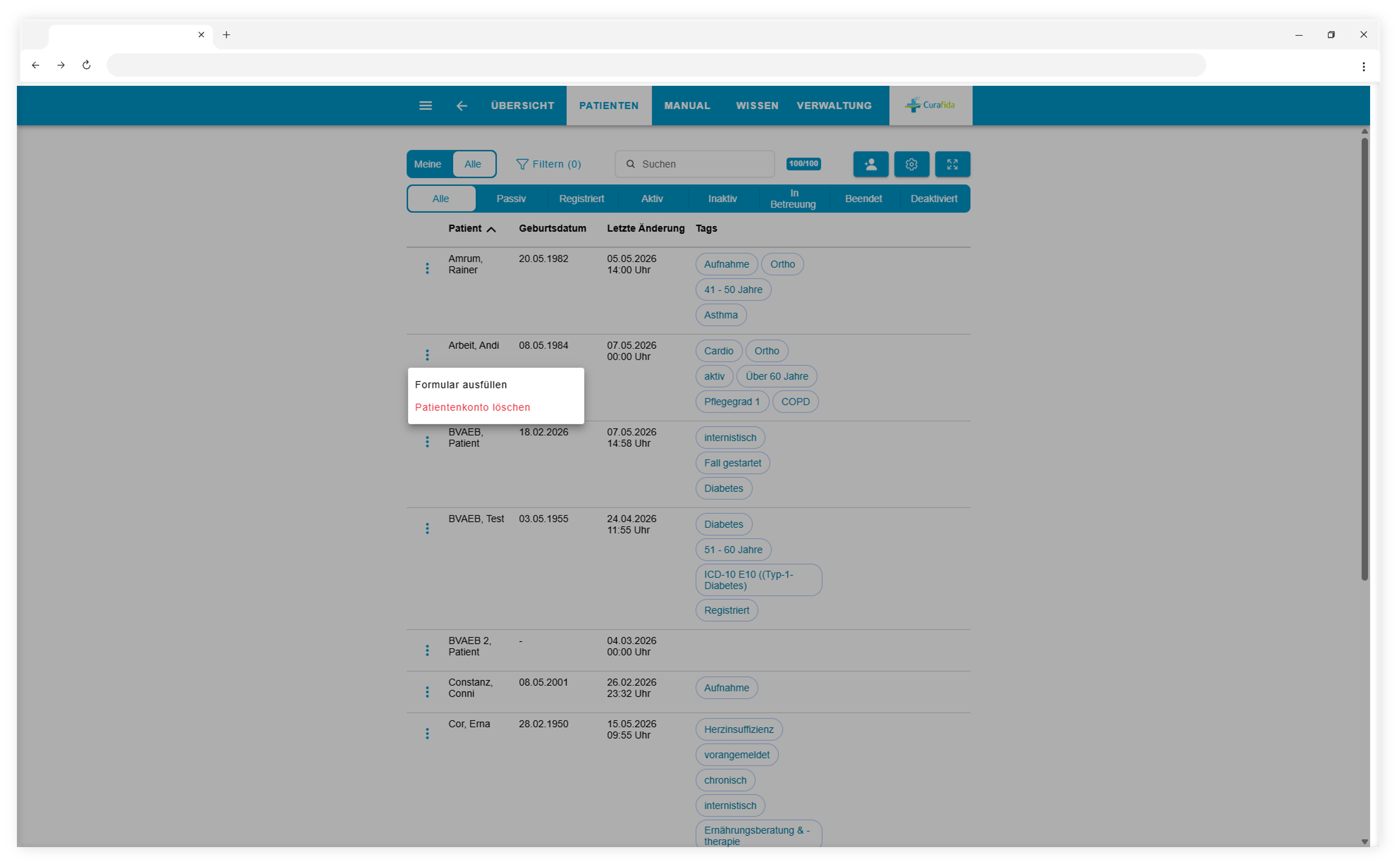Open the three-dot menu for Constanz, Conni
The height and width of the screenshot is (867, 1400).
coord(427,692)
